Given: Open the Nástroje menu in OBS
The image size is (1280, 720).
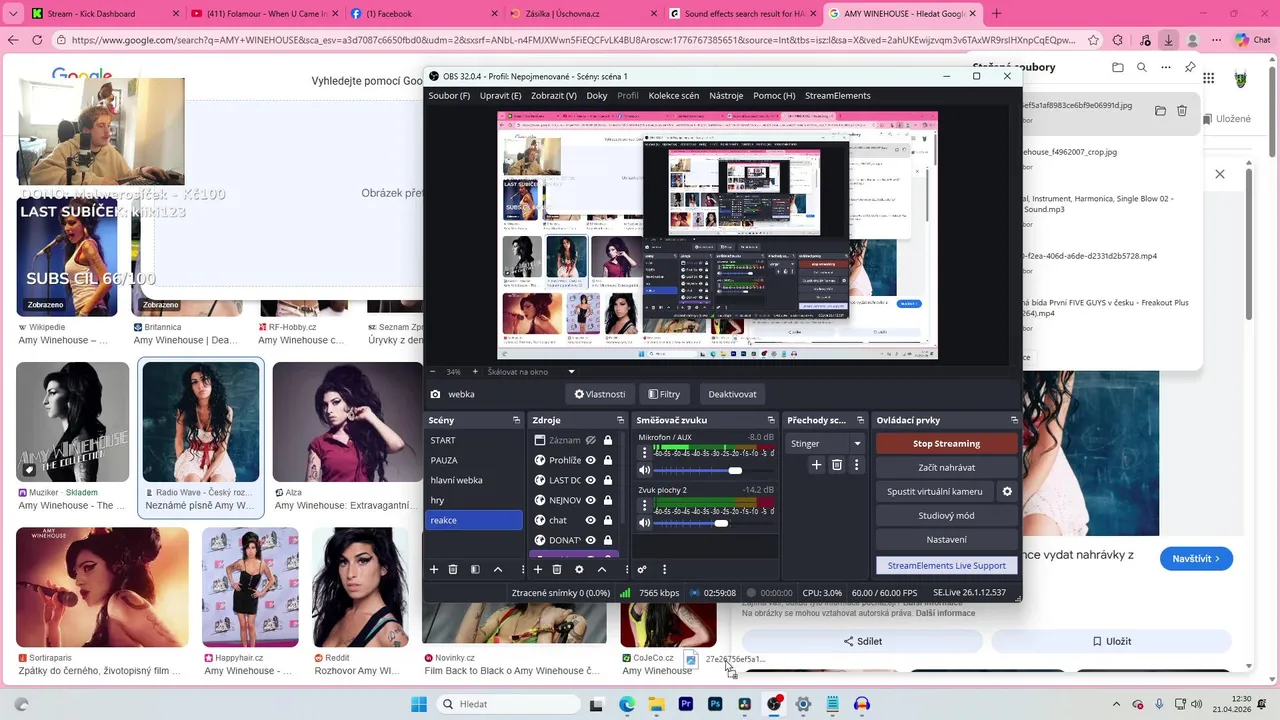Looking at the screenshot, I should (726, 96).
